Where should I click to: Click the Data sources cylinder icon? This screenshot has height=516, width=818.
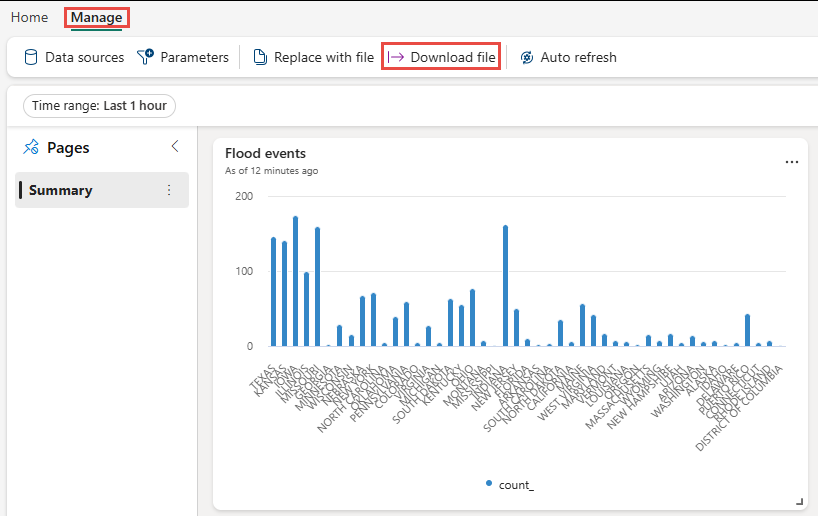point(31,57)
